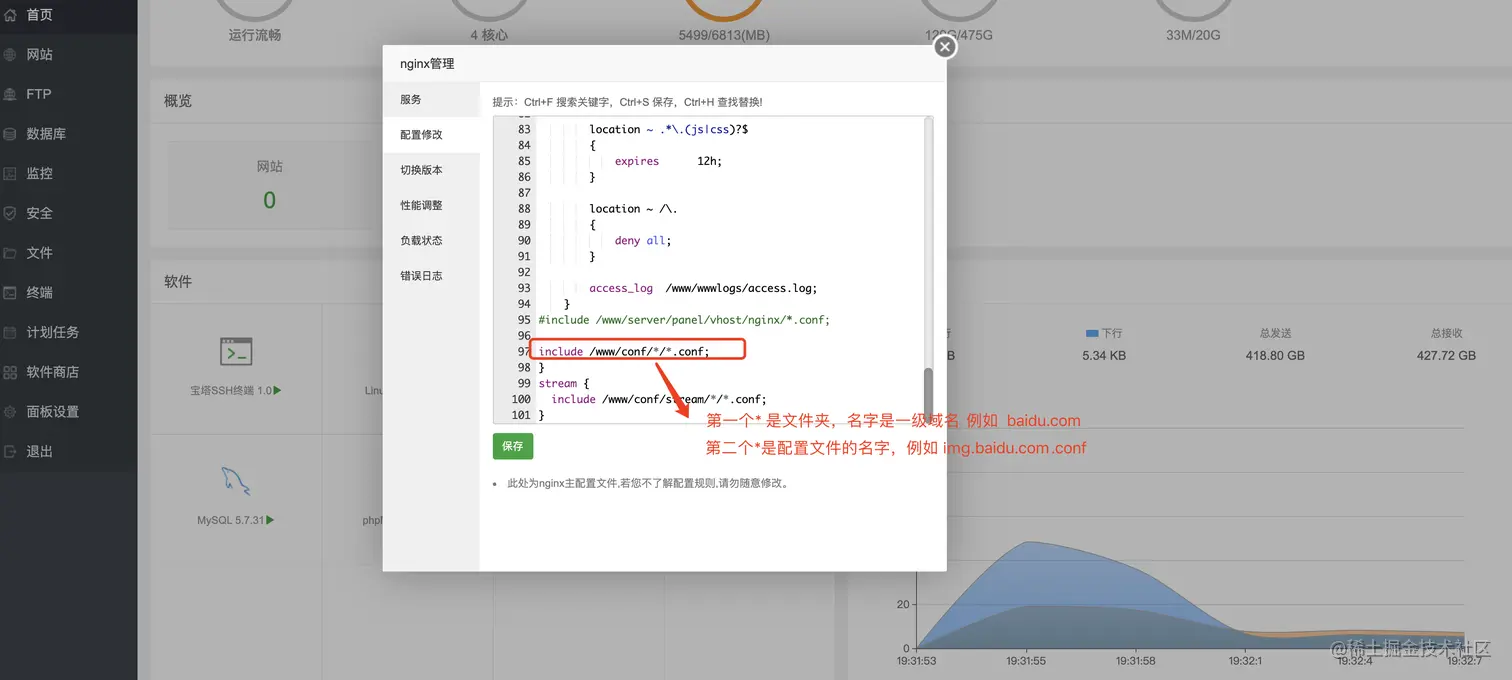The height and width of the screenshot is (680, 1512).
Task: Open the 服务 tab in nginx管理
Action: pyautogui.click(x=431, y=100)
